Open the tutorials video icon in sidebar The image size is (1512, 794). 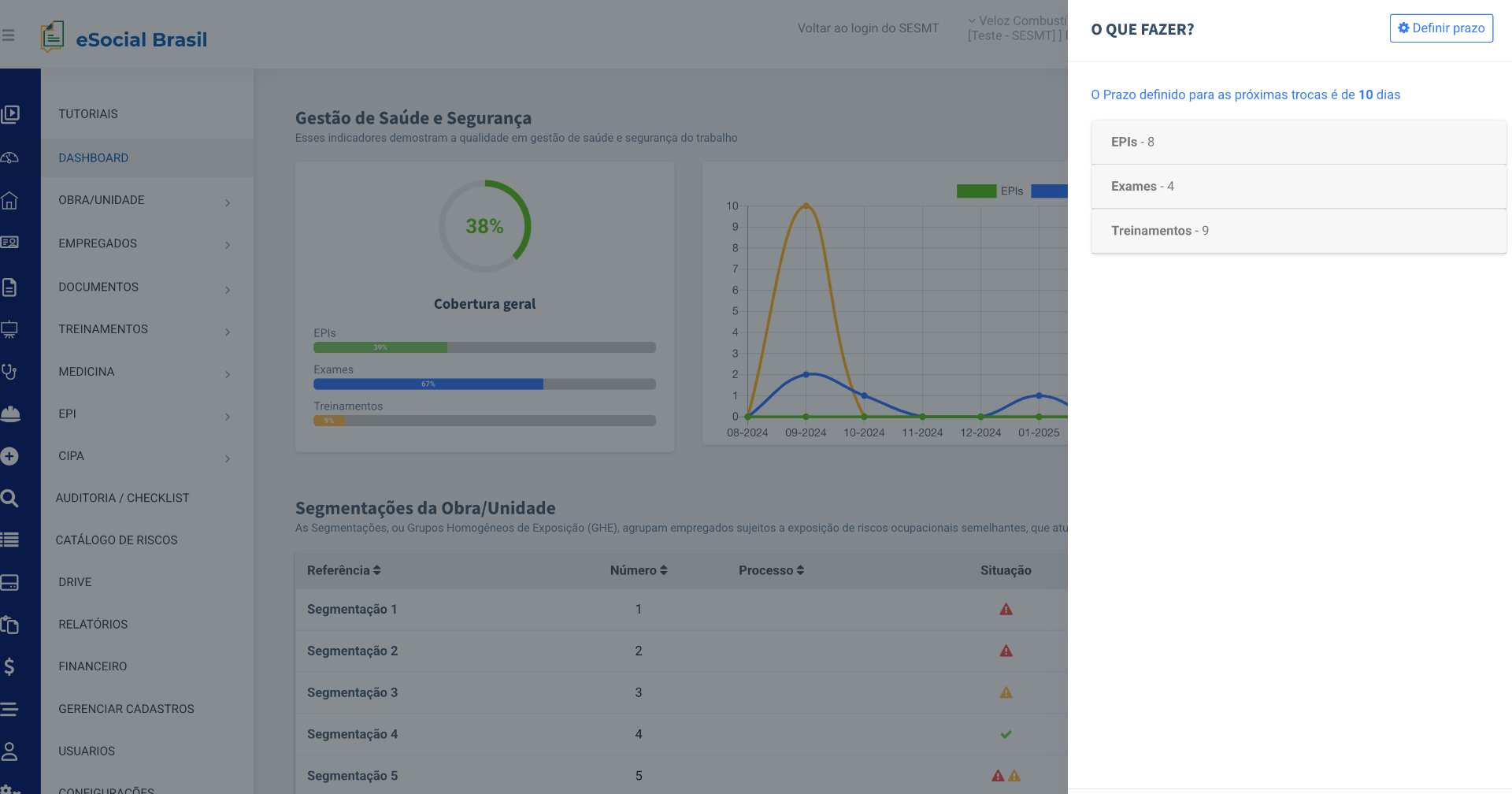coord(10,115)
